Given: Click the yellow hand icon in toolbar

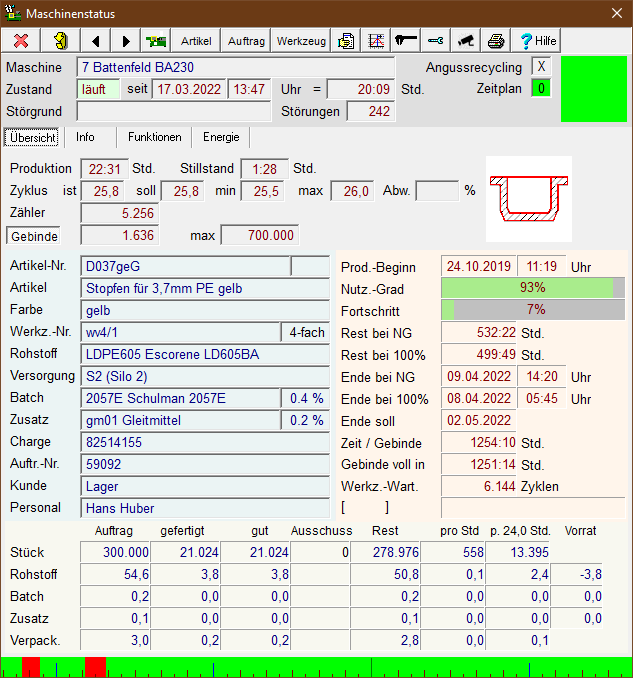Looking at the screenshot, I should (x=60, y=41).
